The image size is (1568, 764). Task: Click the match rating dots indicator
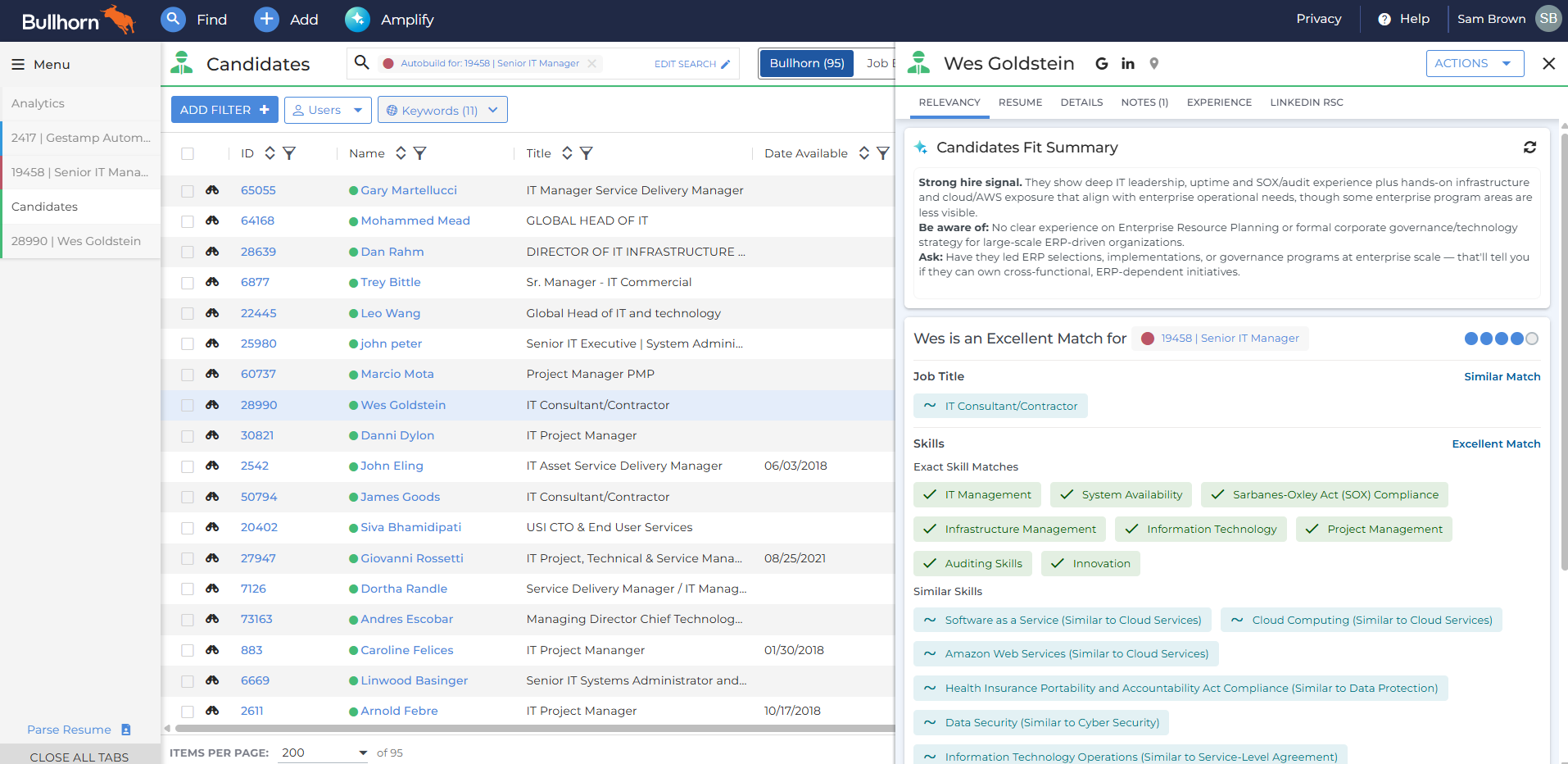click(1501, 339)
